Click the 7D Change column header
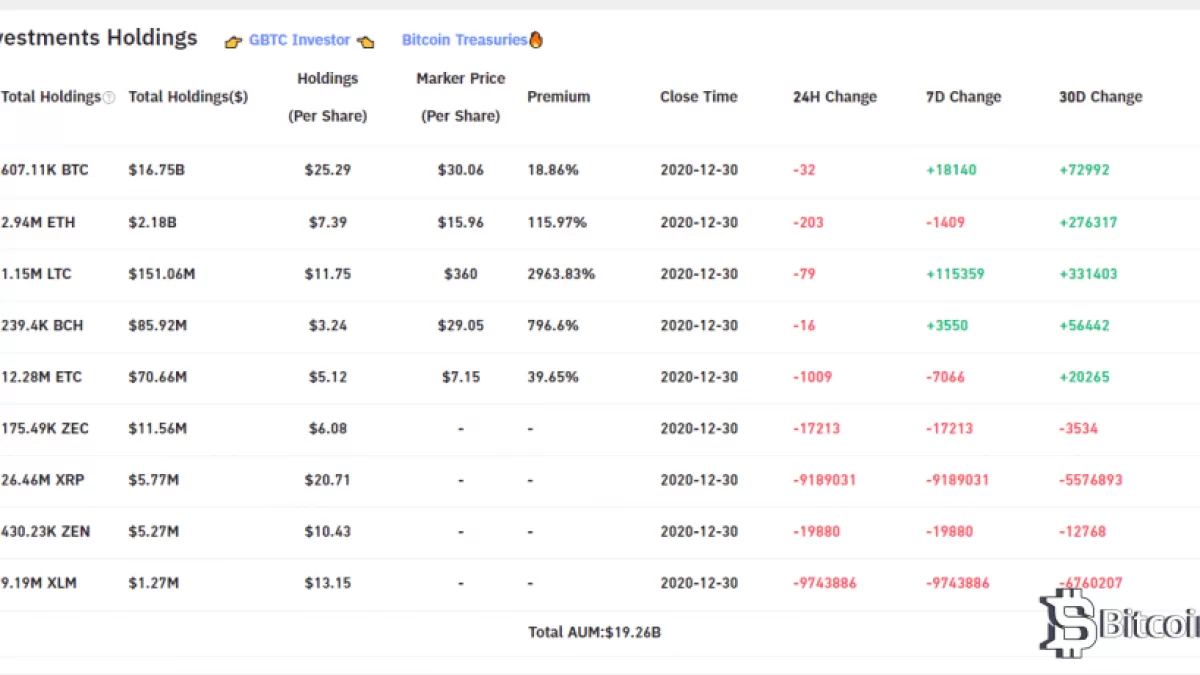This screenshot has width=1200, height=675. [963, 97]
